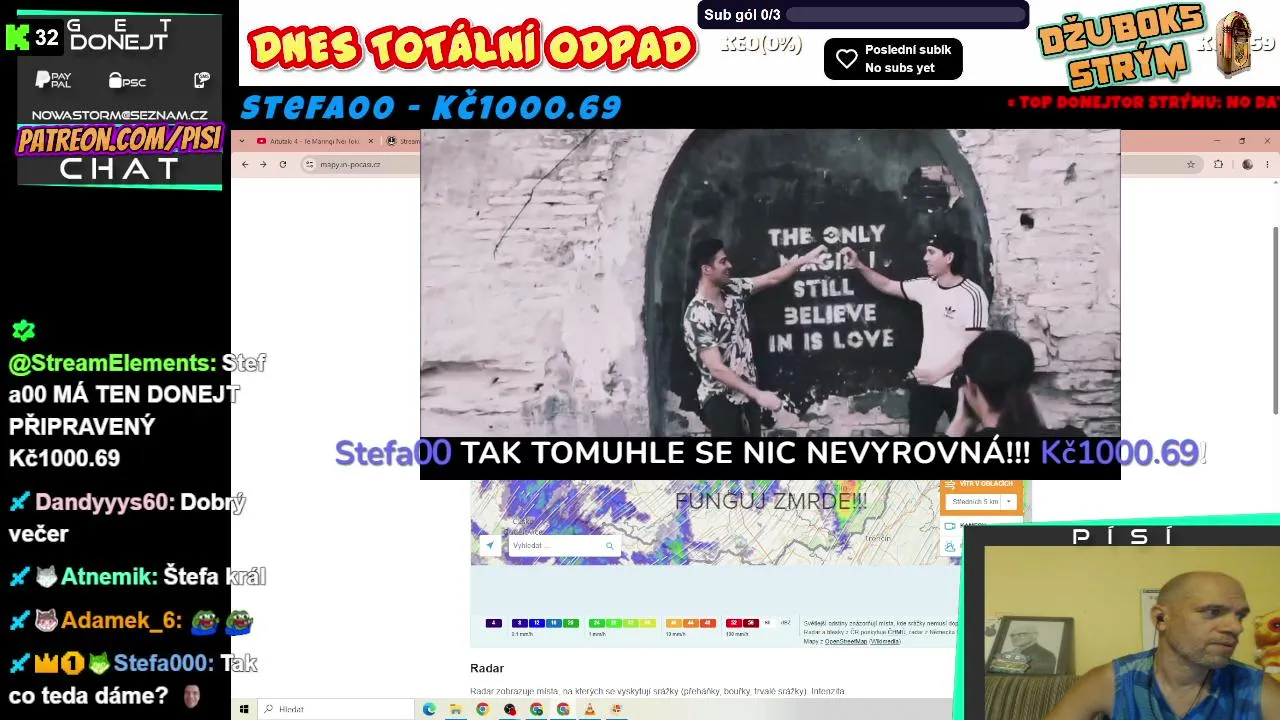Click the purple '4' radar legend swatch
Screen dimensions: 1280x720
coord(493,623)
